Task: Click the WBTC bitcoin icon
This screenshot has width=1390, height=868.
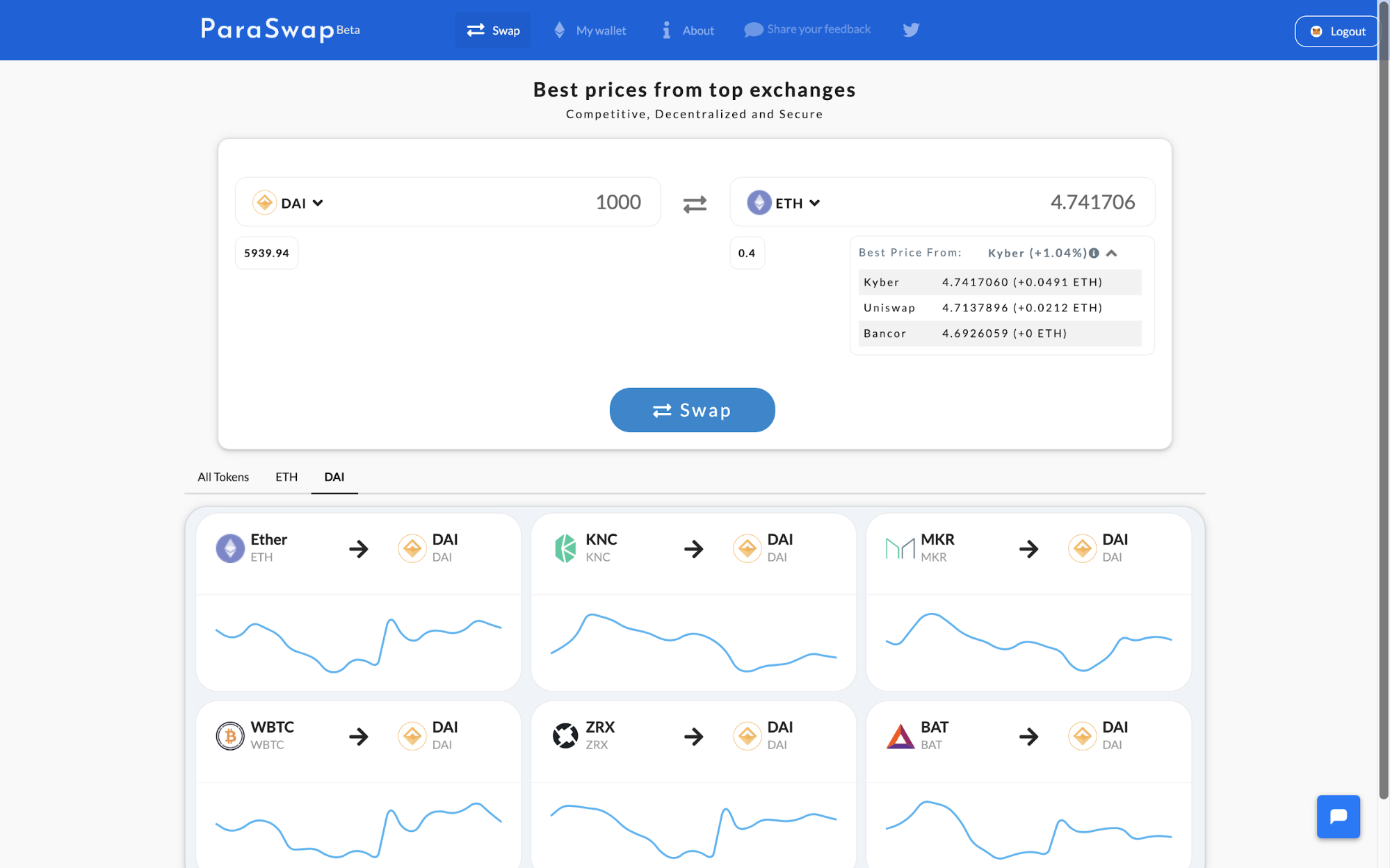Action: pyautogui.click(x=229, y=736)
